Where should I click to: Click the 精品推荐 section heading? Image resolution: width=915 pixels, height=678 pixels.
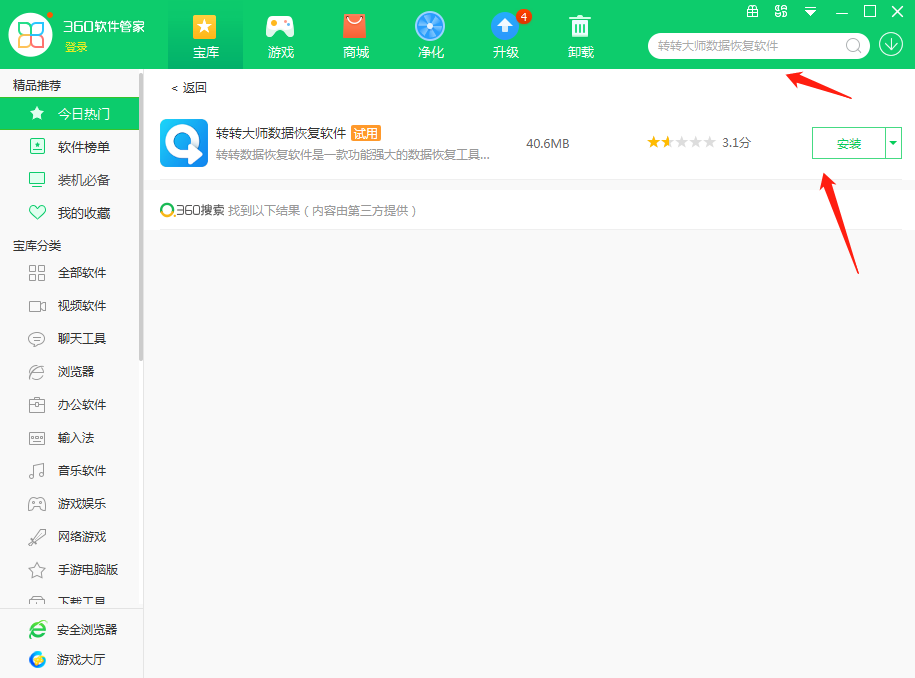[37, 85]
